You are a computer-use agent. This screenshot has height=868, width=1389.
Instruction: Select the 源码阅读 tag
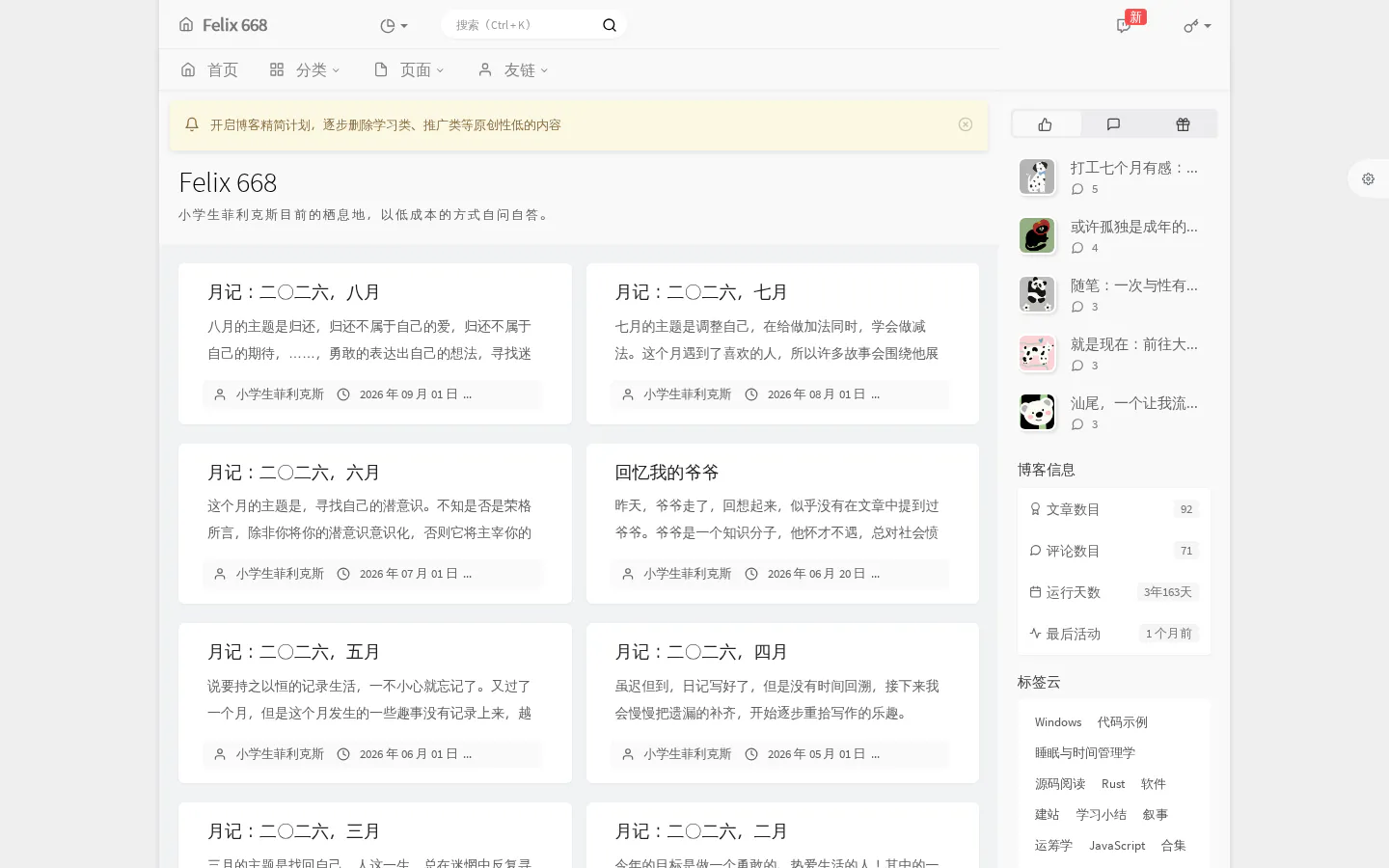1060,784
